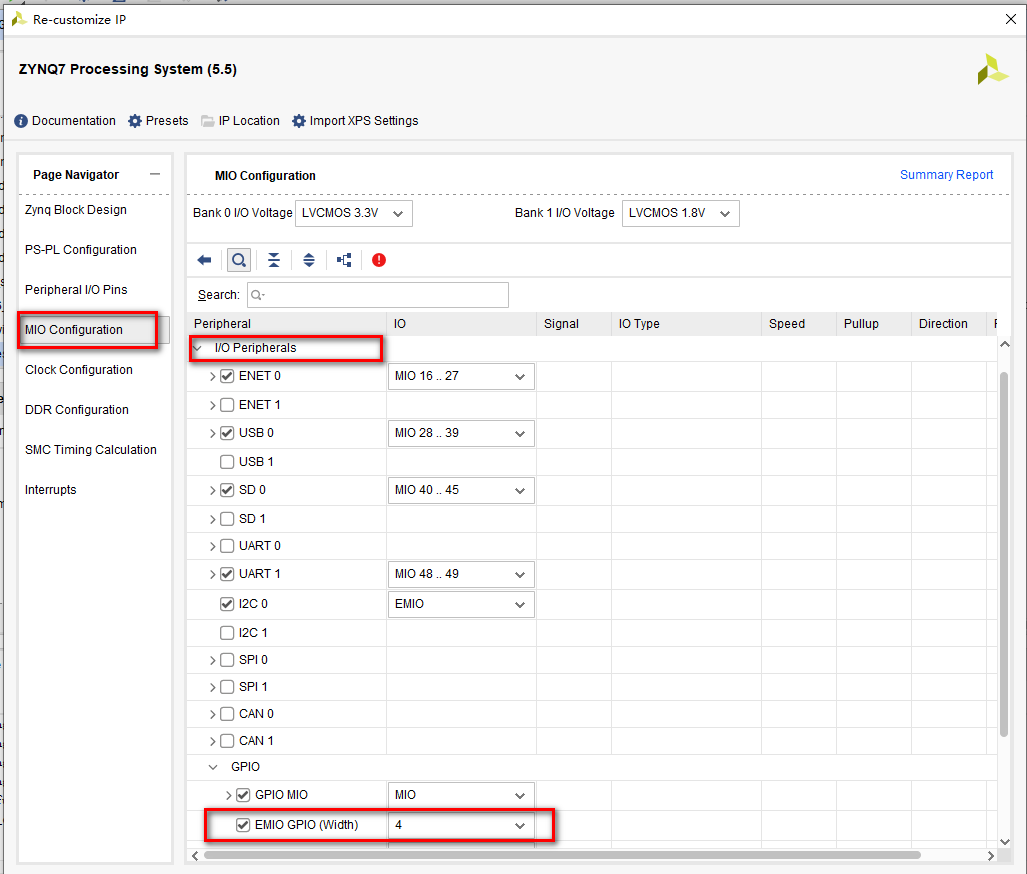The height and width of the screenshot is (874, 1027).
Task: Click the IO Type column header
Action: pyautogui.click(x=686, y=324)
